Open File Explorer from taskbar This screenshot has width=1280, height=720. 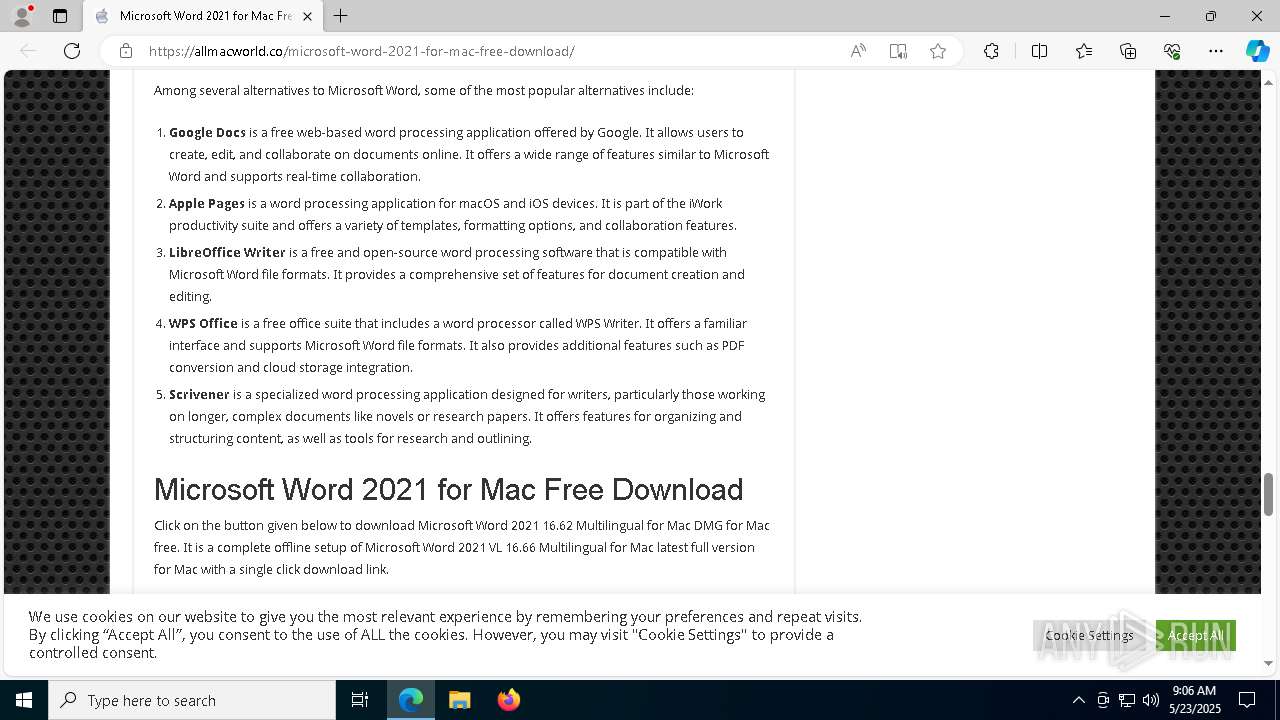click(x=459, y=700)
